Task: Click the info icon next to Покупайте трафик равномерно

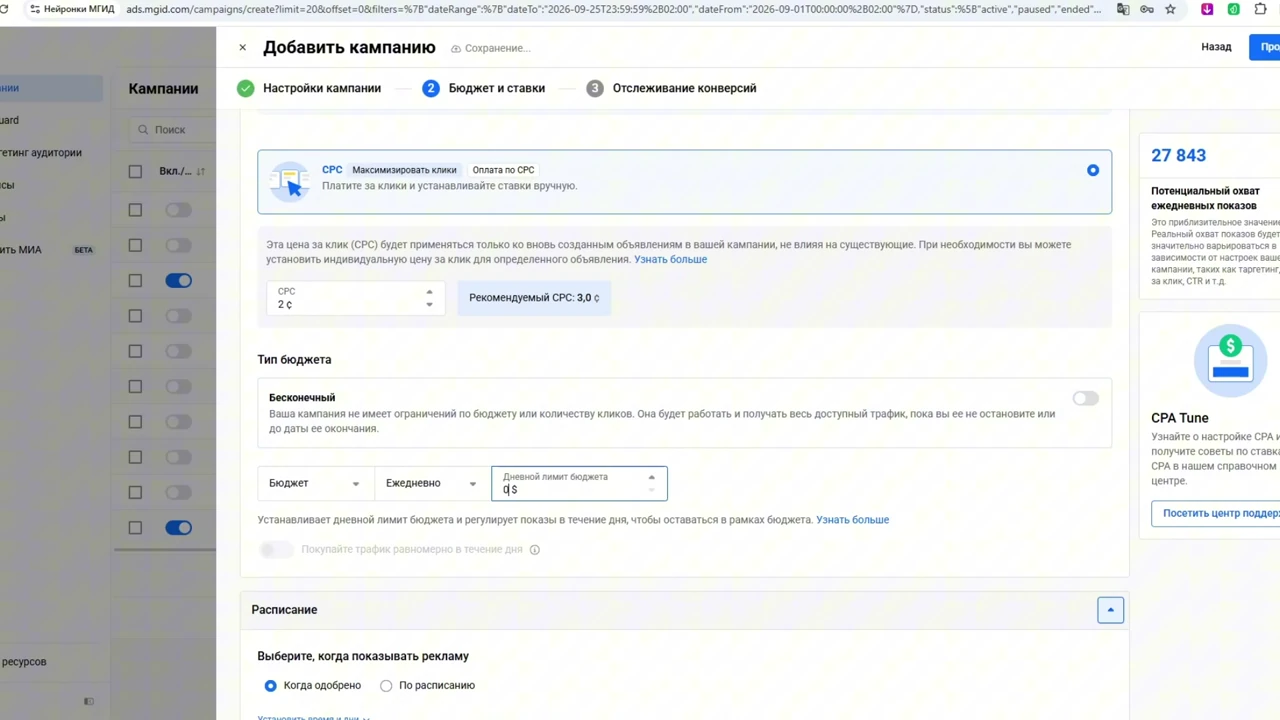Action: click(x=534, y=550)
